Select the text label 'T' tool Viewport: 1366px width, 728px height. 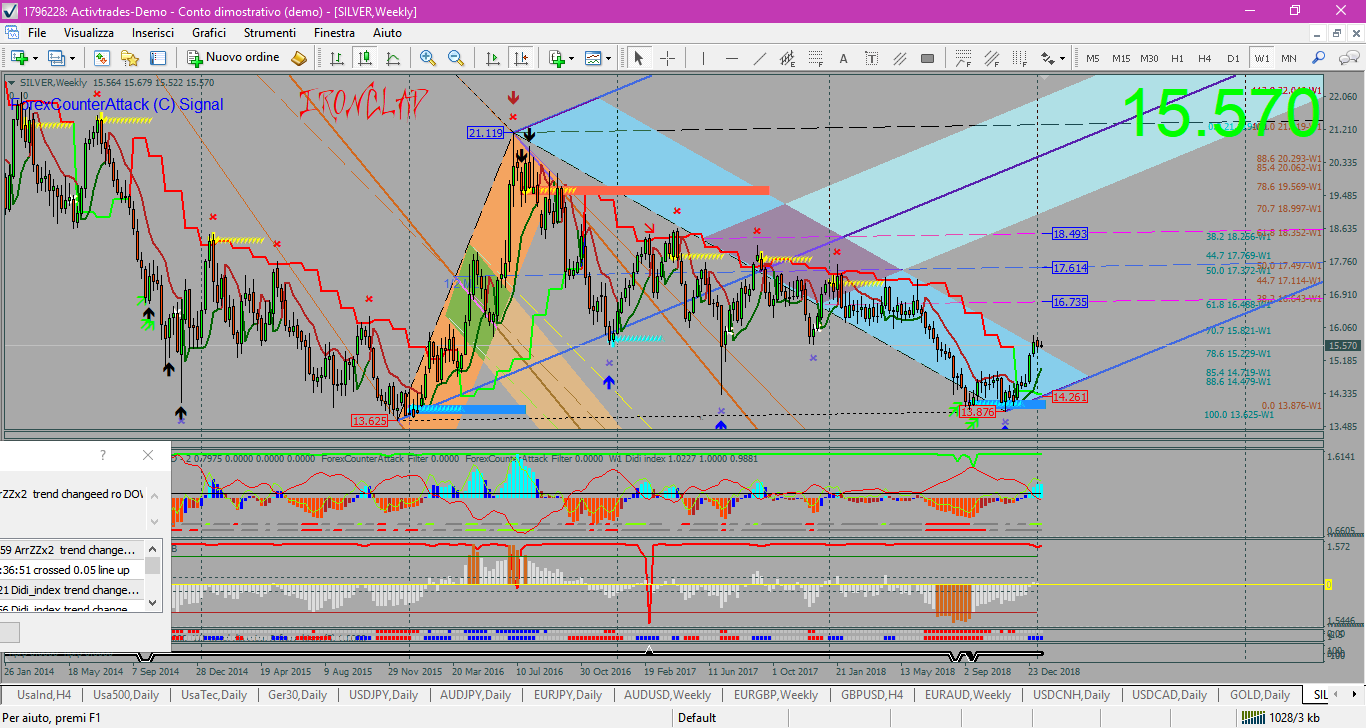(x=872, y=58)
